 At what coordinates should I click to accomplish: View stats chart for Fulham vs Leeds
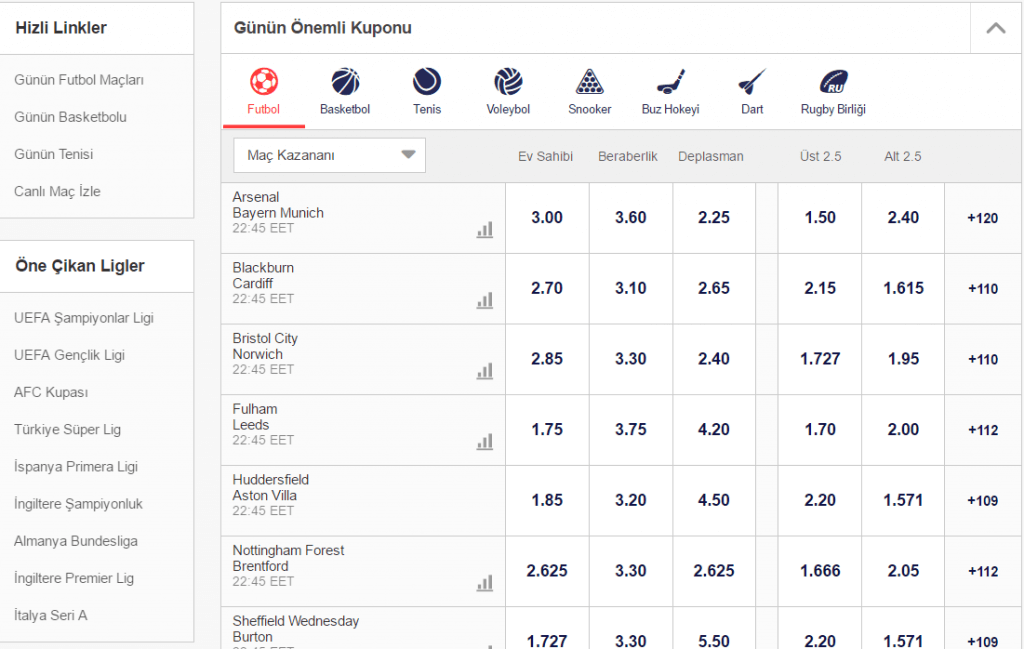coord(485,441)
